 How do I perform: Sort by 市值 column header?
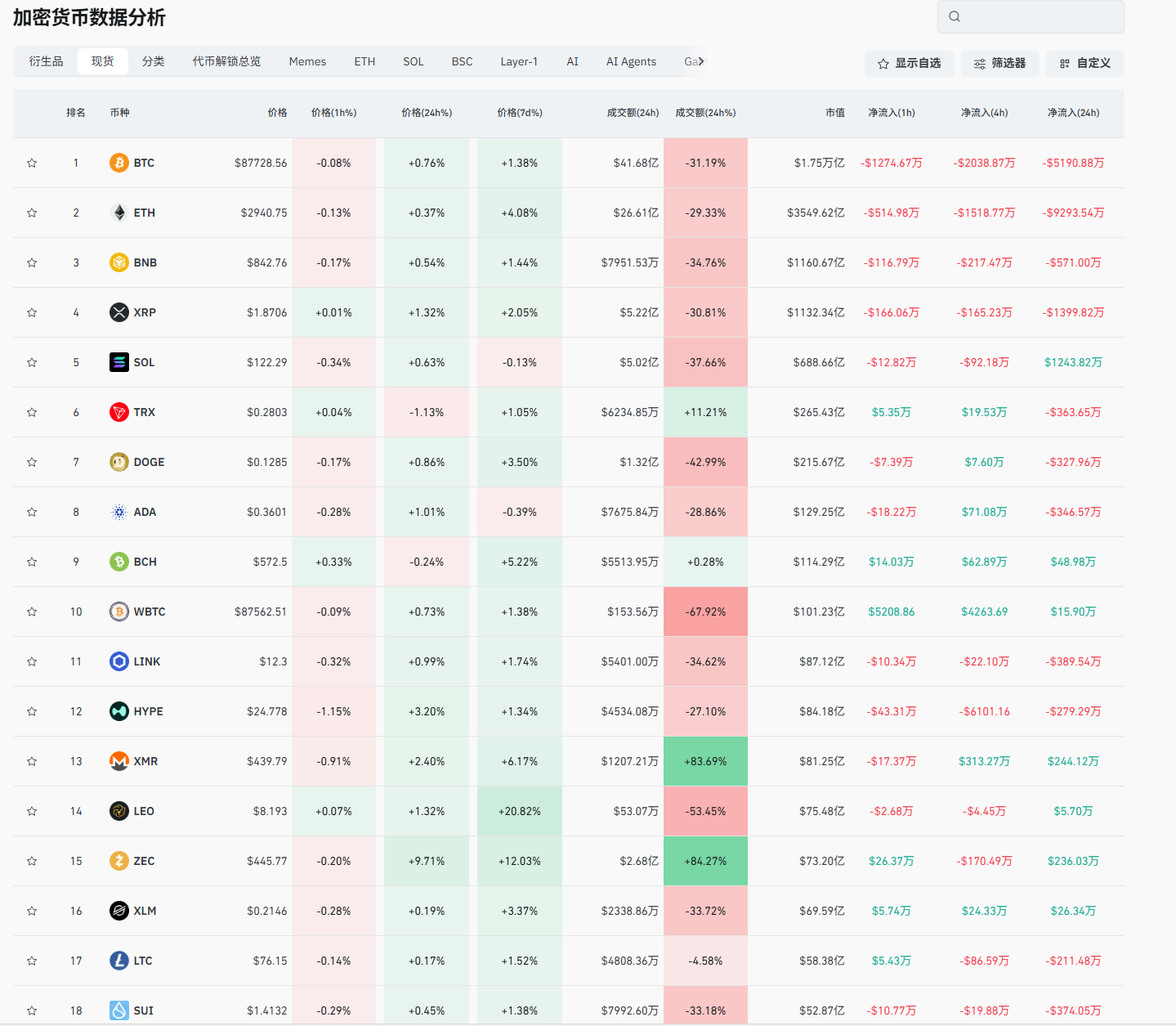[834, 113]
